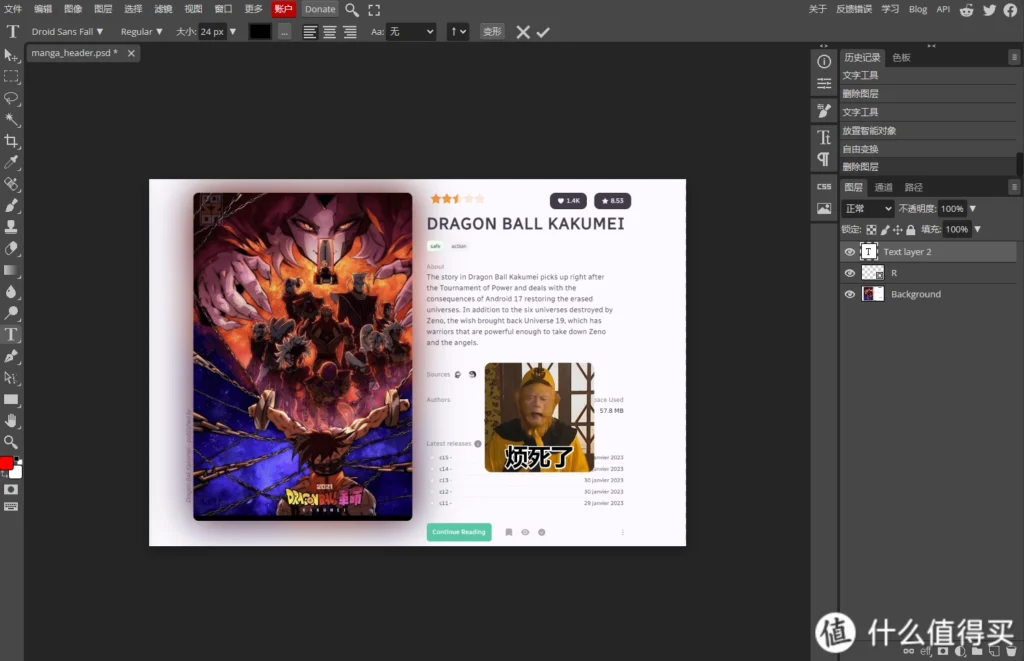Open the Droid Sans Fall font dropdown
The image size is (1024, 661).
click(x=67, y=32)
